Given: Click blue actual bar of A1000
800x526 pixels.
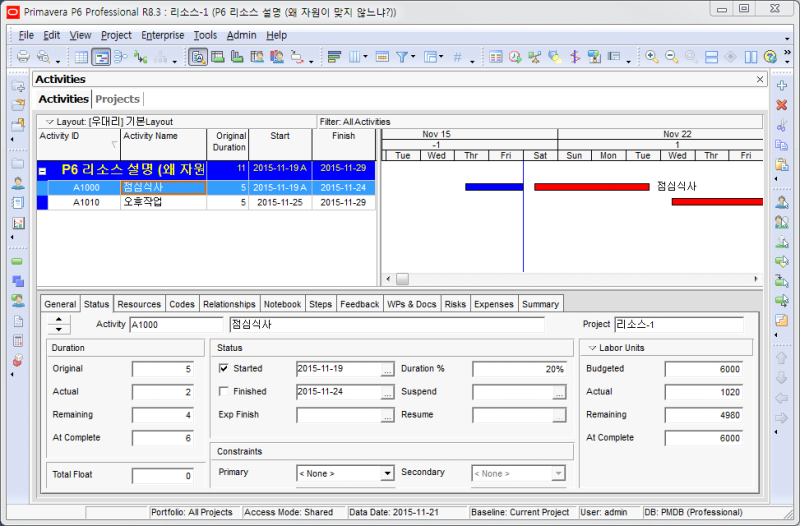Looking at the screenshot, I should (x=494, y=187).
